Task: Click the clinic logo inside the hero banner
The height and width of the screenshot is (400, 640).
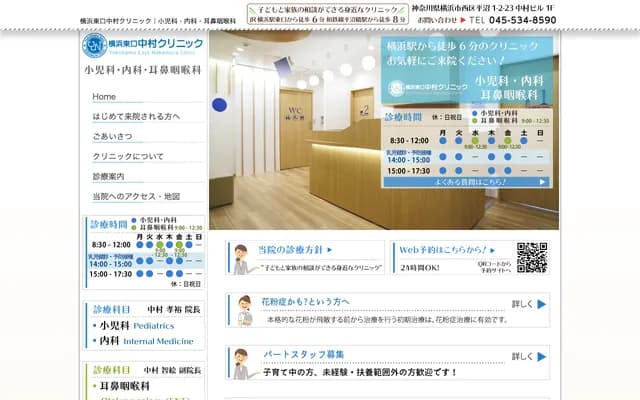Action: pyautogui.click(x=427, y=87)
